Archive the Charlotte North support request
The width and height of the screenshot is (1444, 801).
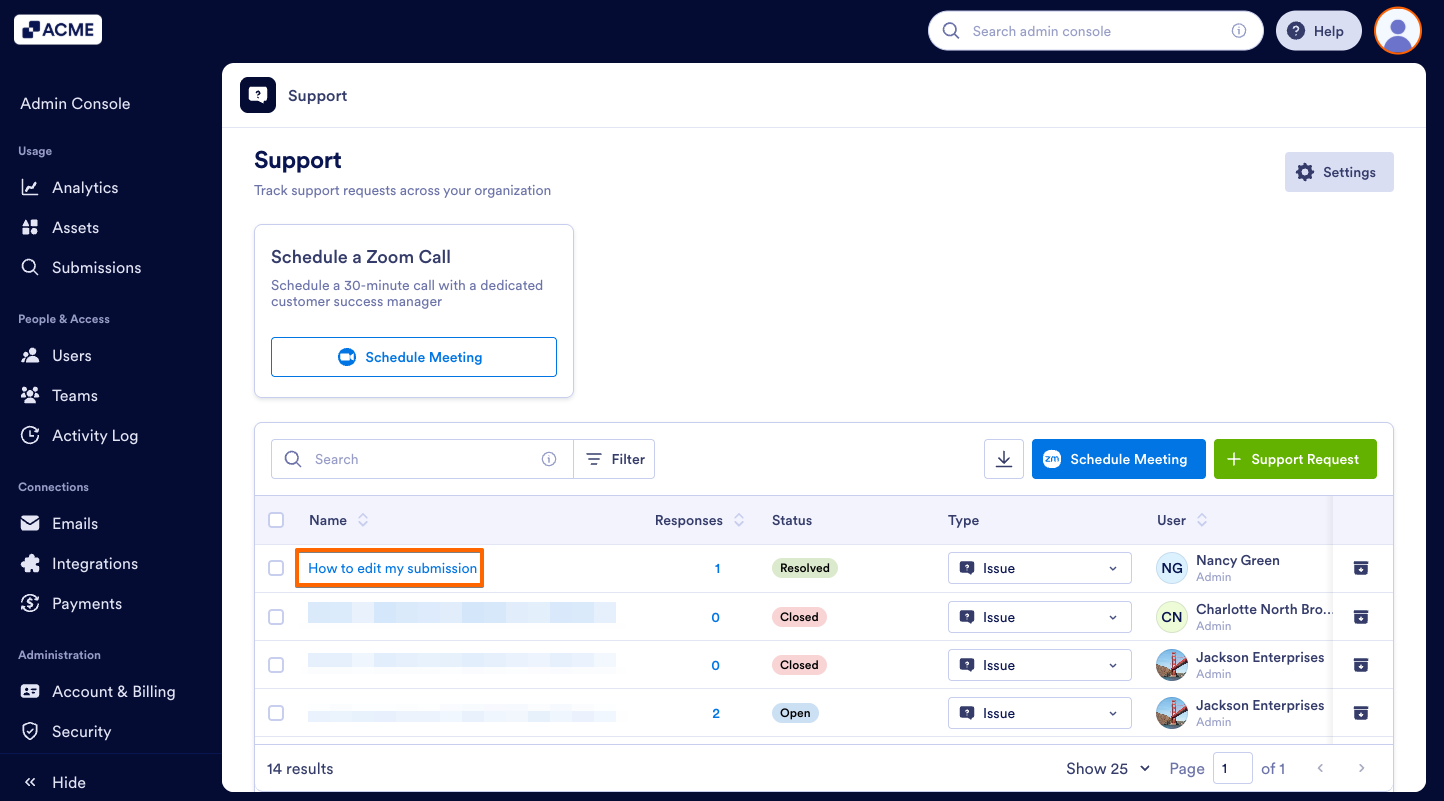tap(1360, 617)
